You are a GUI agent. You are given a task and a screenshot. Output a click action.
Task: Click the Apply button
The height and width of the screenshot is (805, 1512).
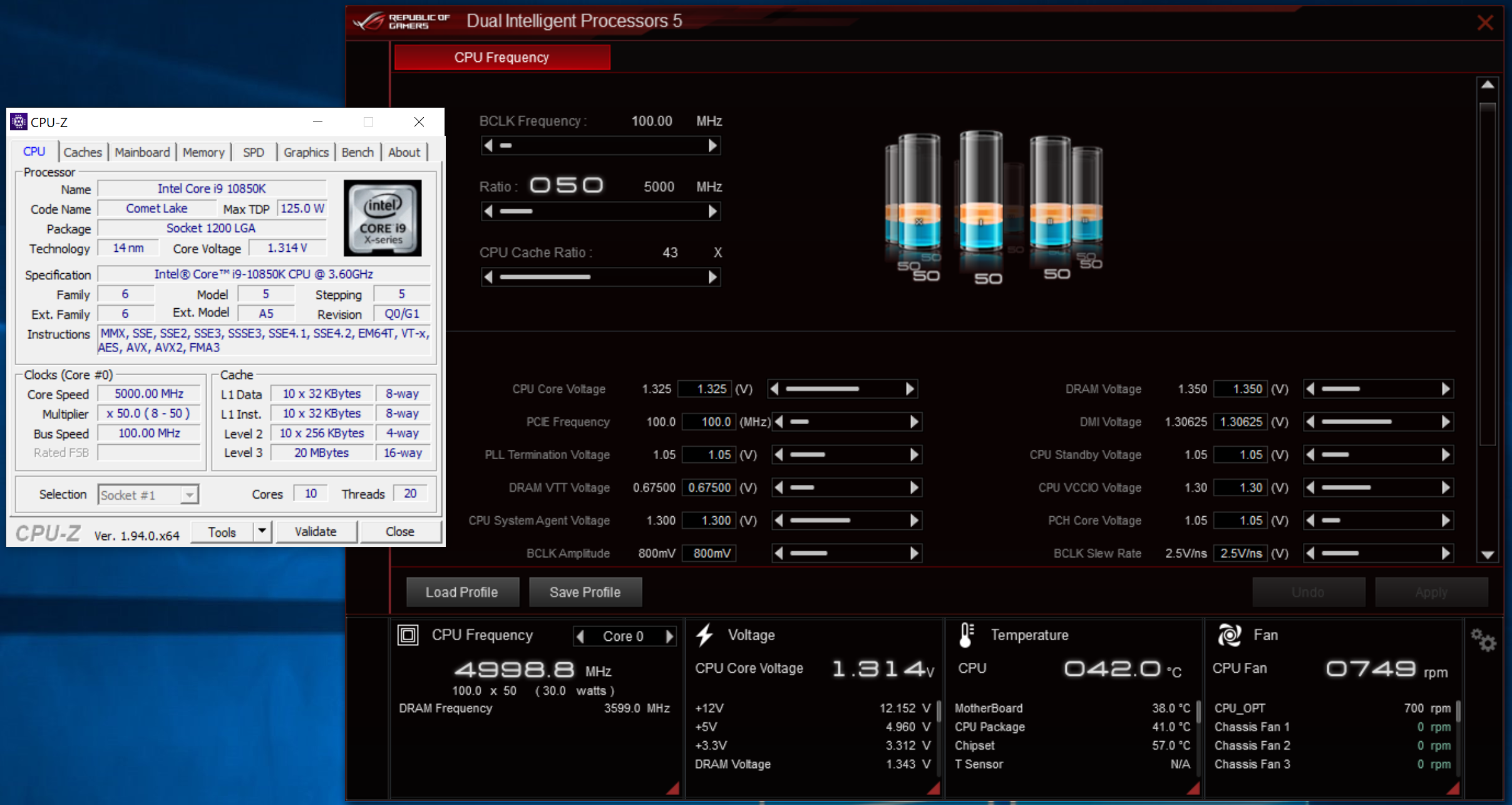tap(1431, 592)
